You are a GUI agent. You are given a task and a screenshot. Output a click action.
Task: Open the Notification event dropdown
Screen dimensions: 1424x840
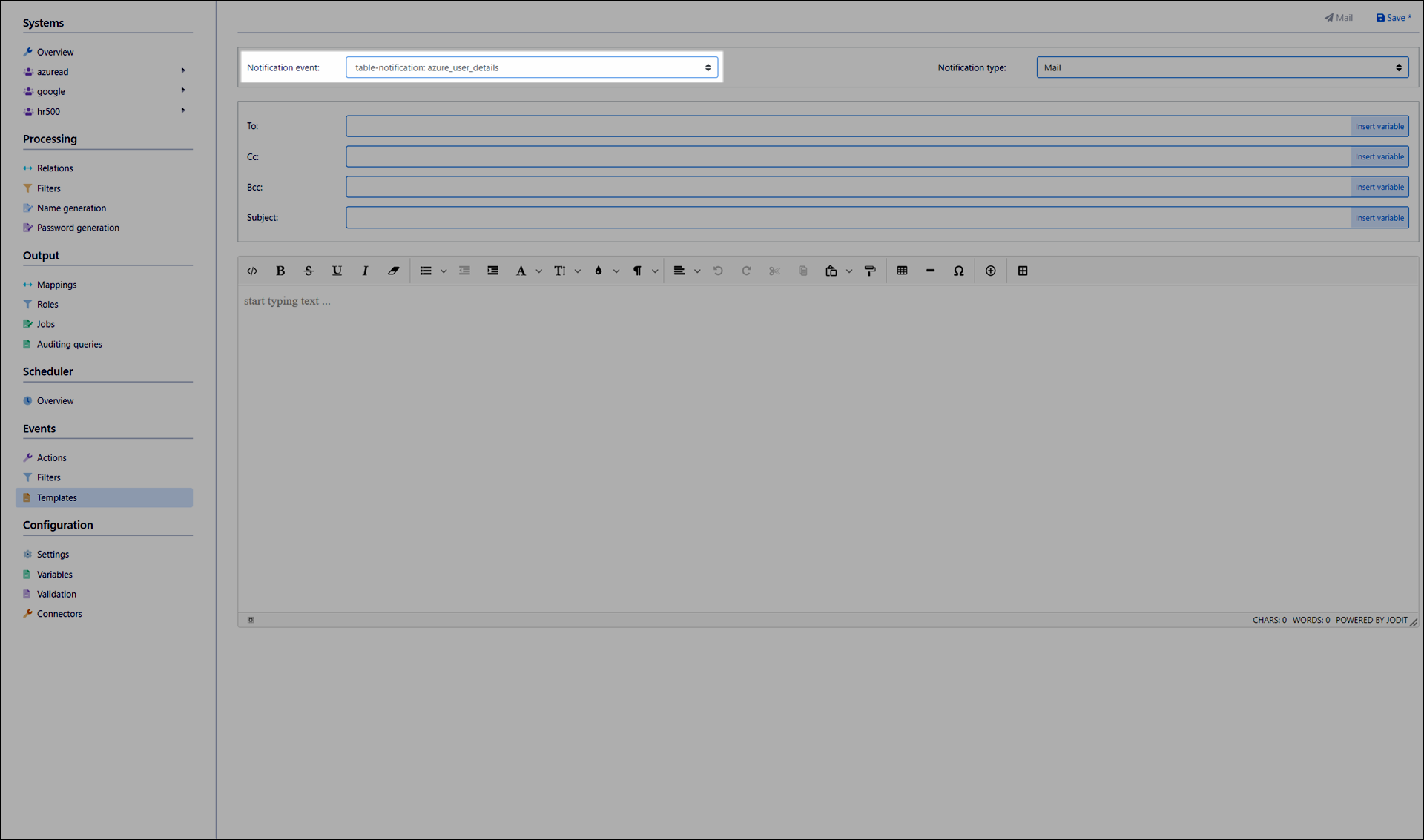click(x=531, y=67)
